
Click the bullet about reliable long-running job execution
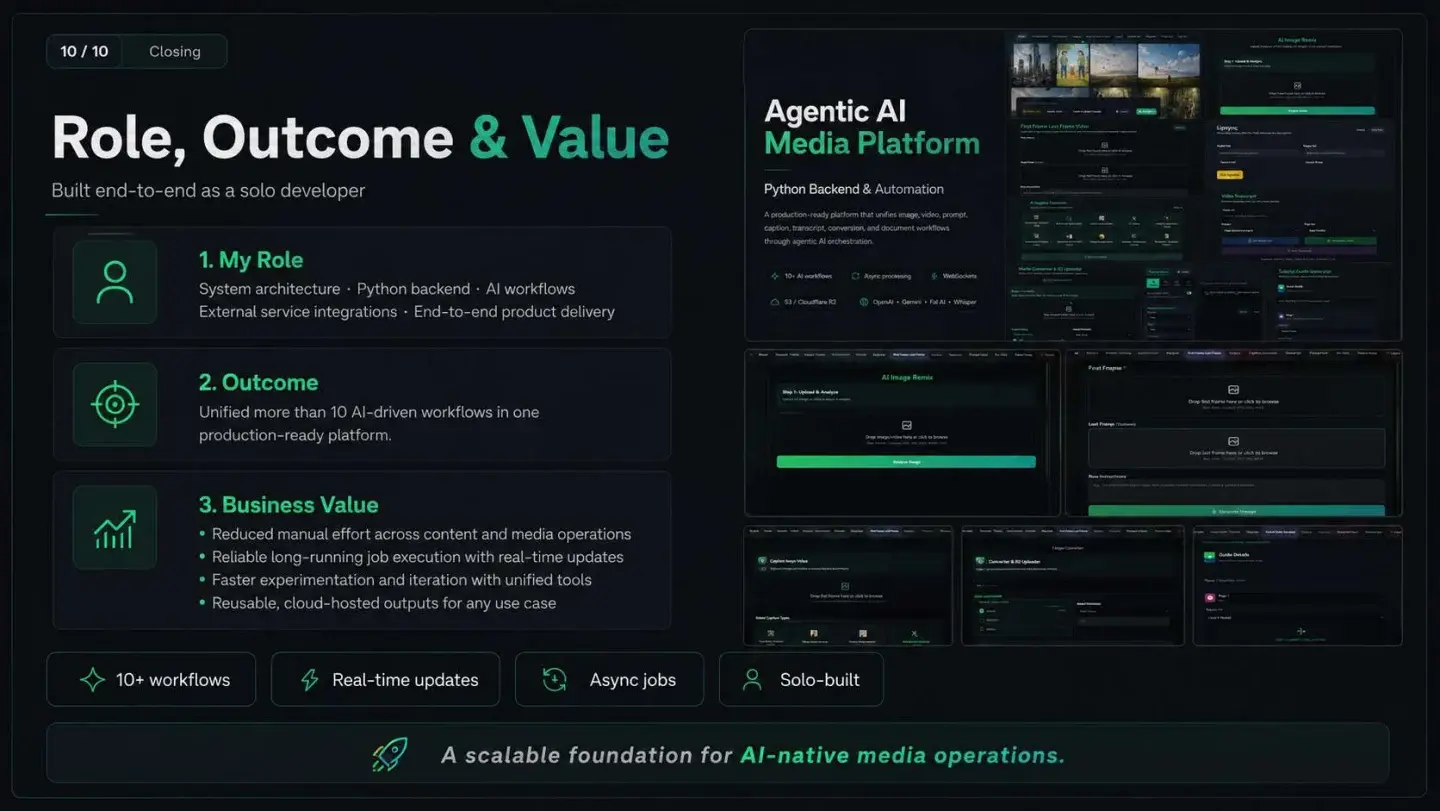click(x=411, y=557)
